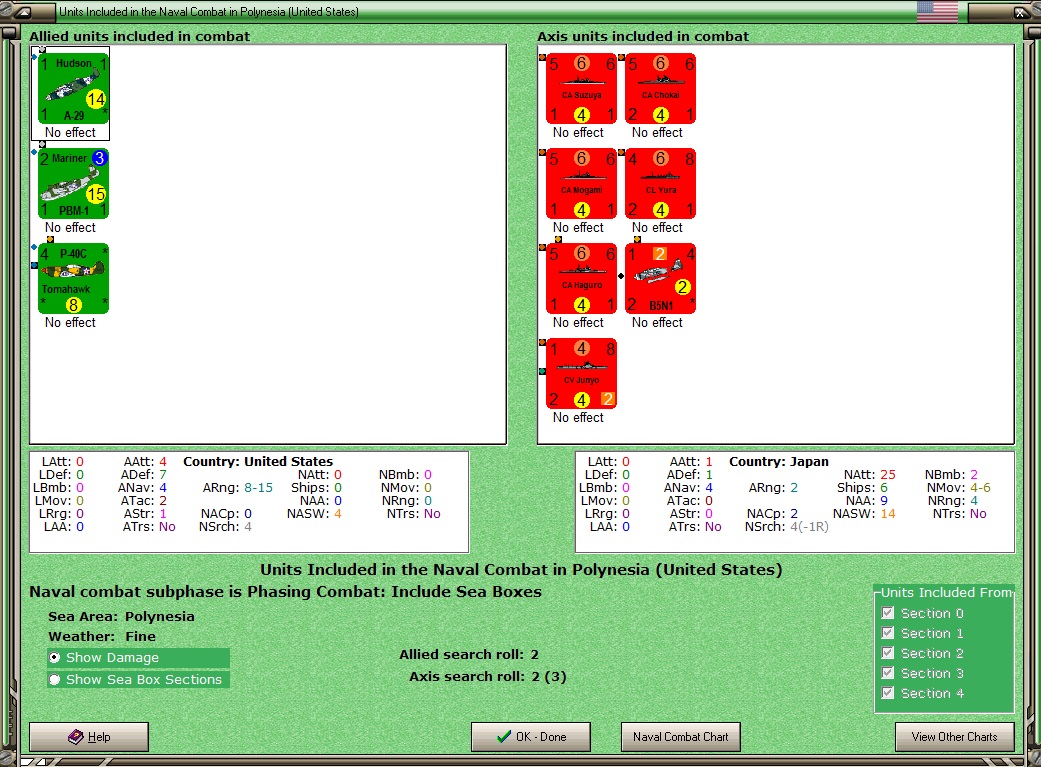Screen dimensions: 1041x767
Task: Select the CA Chokai cruiser counter
Action: pyautogui.click(x=661, y=88)
